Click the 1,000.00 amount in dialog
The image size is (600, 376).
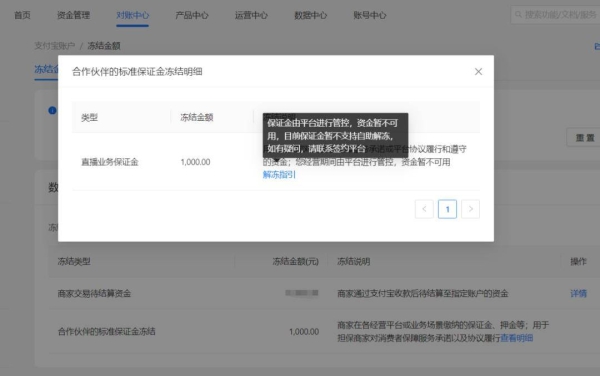click(195, 162)
